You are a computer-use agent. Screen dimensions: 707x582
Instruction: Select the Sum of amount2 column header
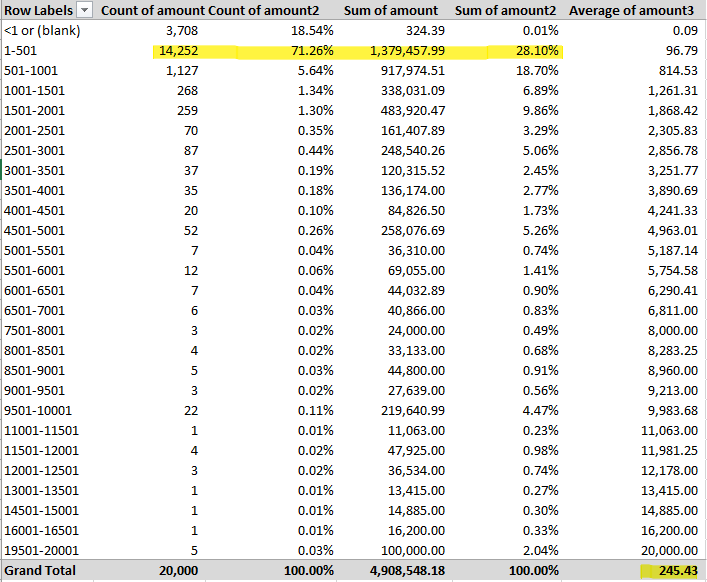tap(505, 10)
